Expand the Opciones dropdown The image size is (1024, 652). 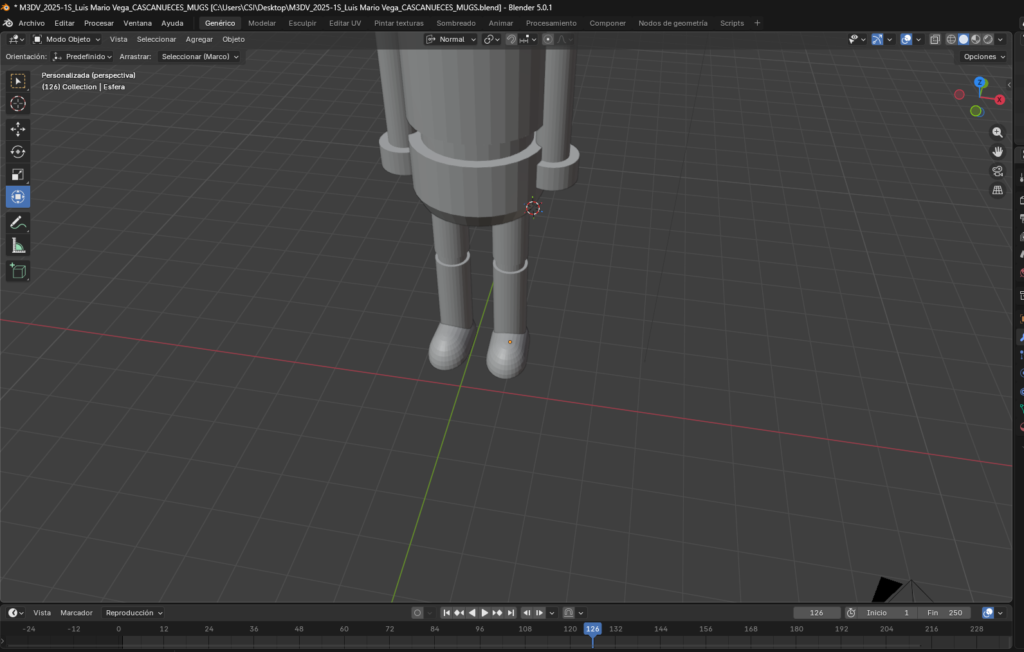pyautogui.click(x=984, y=57)
